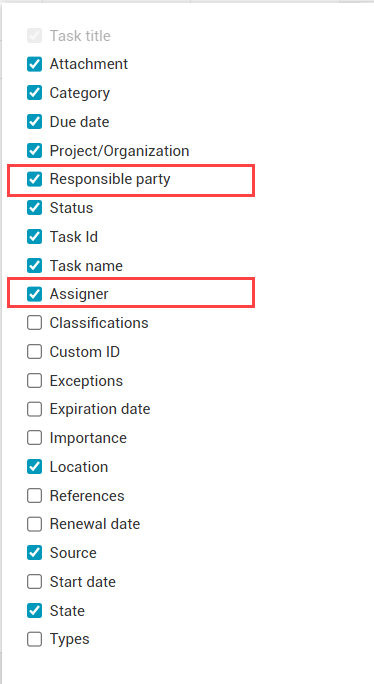
Task: Enable the Types checkbox
Action: point(34,639)
